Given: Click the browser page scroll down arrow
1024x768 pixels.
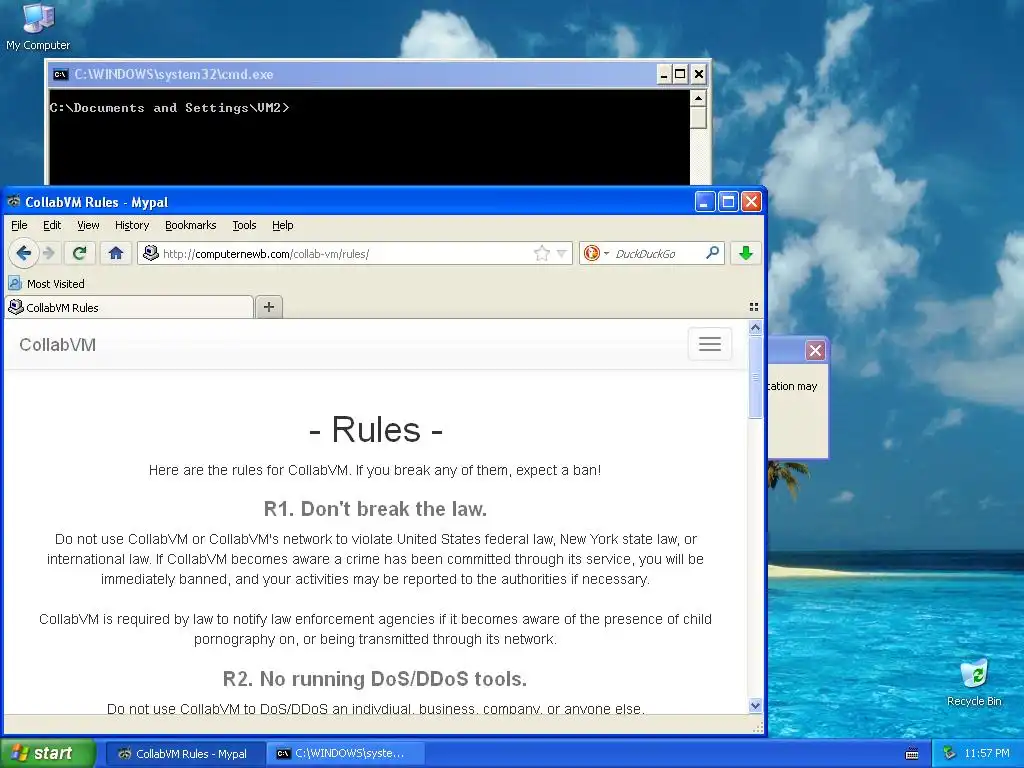Looking at the screenshot, I should pos(755,705).
